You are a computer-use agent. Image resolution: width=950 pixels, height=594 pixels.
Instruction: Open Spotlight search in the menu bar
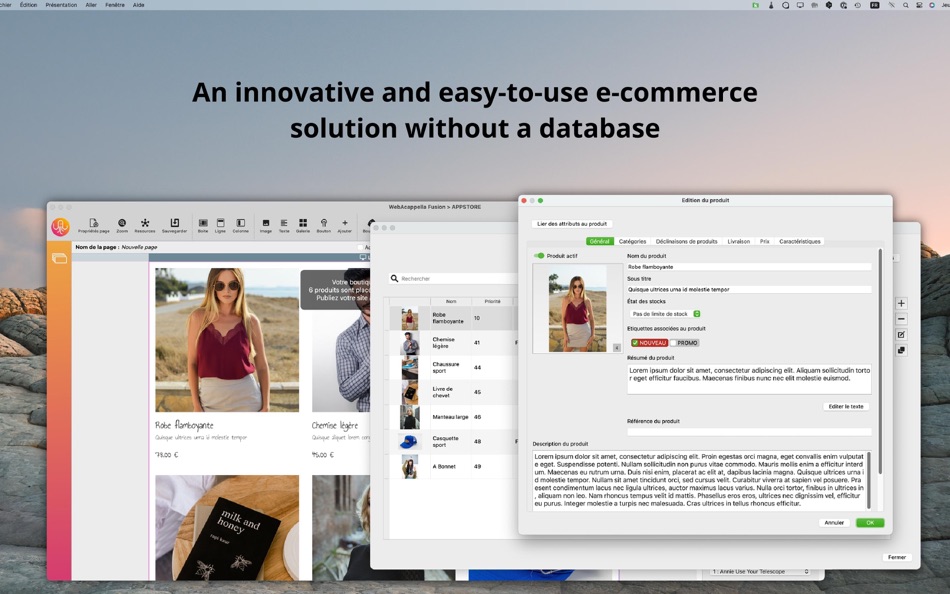point(905,5)
